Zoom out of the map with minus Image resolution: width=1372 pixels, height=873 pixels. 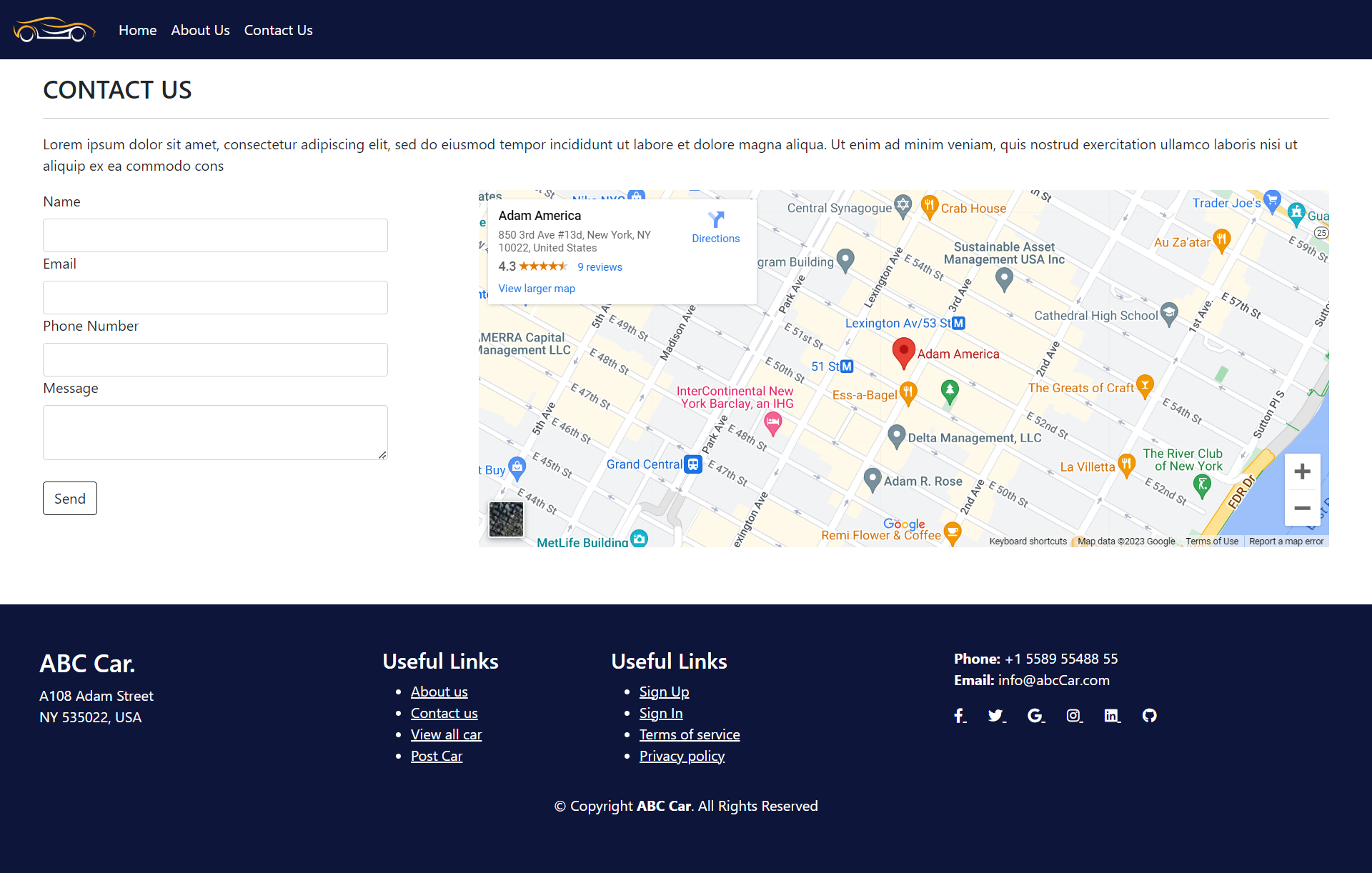pos(1302,508)
